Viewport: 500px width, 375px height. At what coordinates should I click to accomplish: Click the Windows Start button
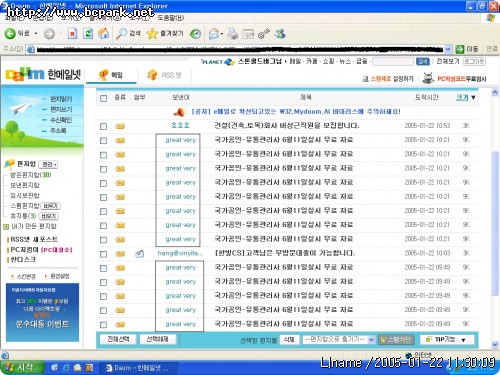pos(22,367)
